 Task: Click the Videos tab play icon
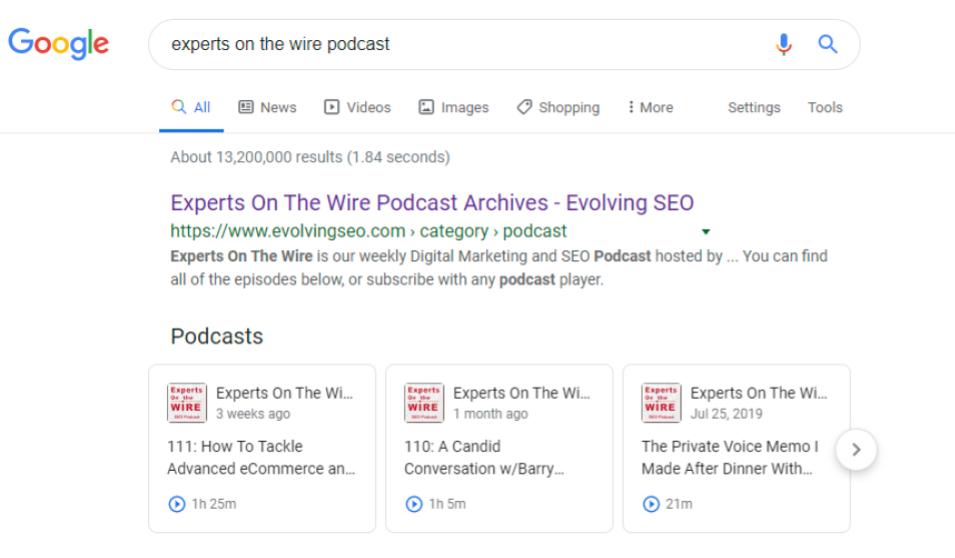coord(331,107)
